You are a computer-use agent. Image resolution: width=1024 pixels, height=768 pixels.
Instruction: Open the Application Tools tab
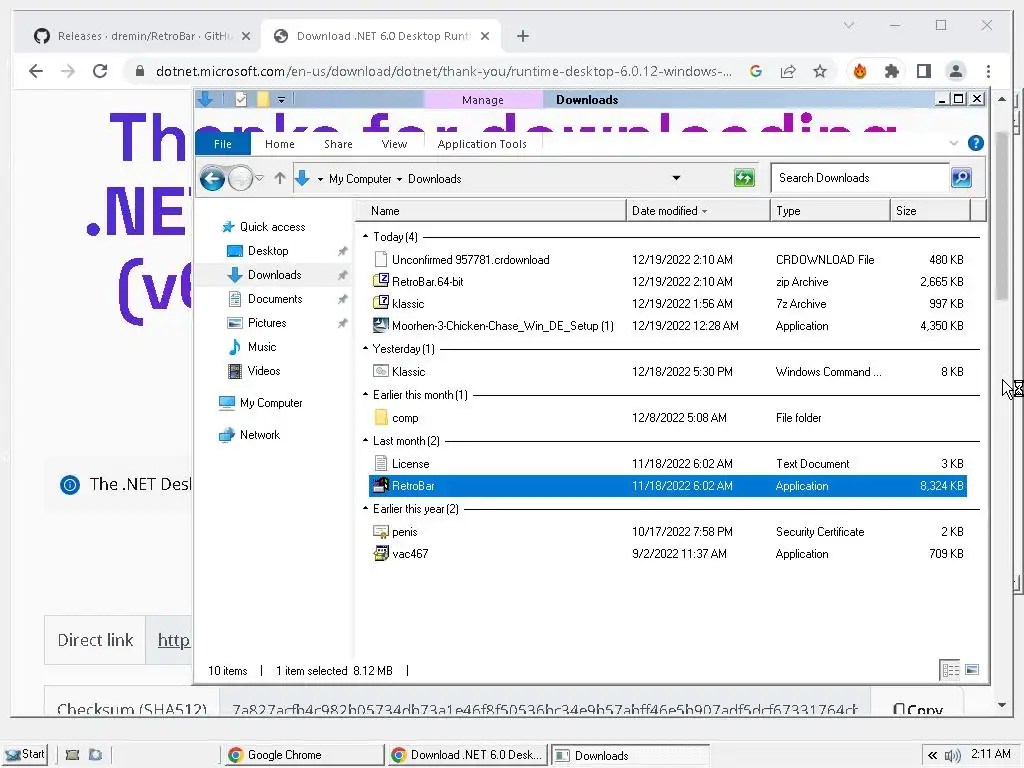tap(482, 144)
